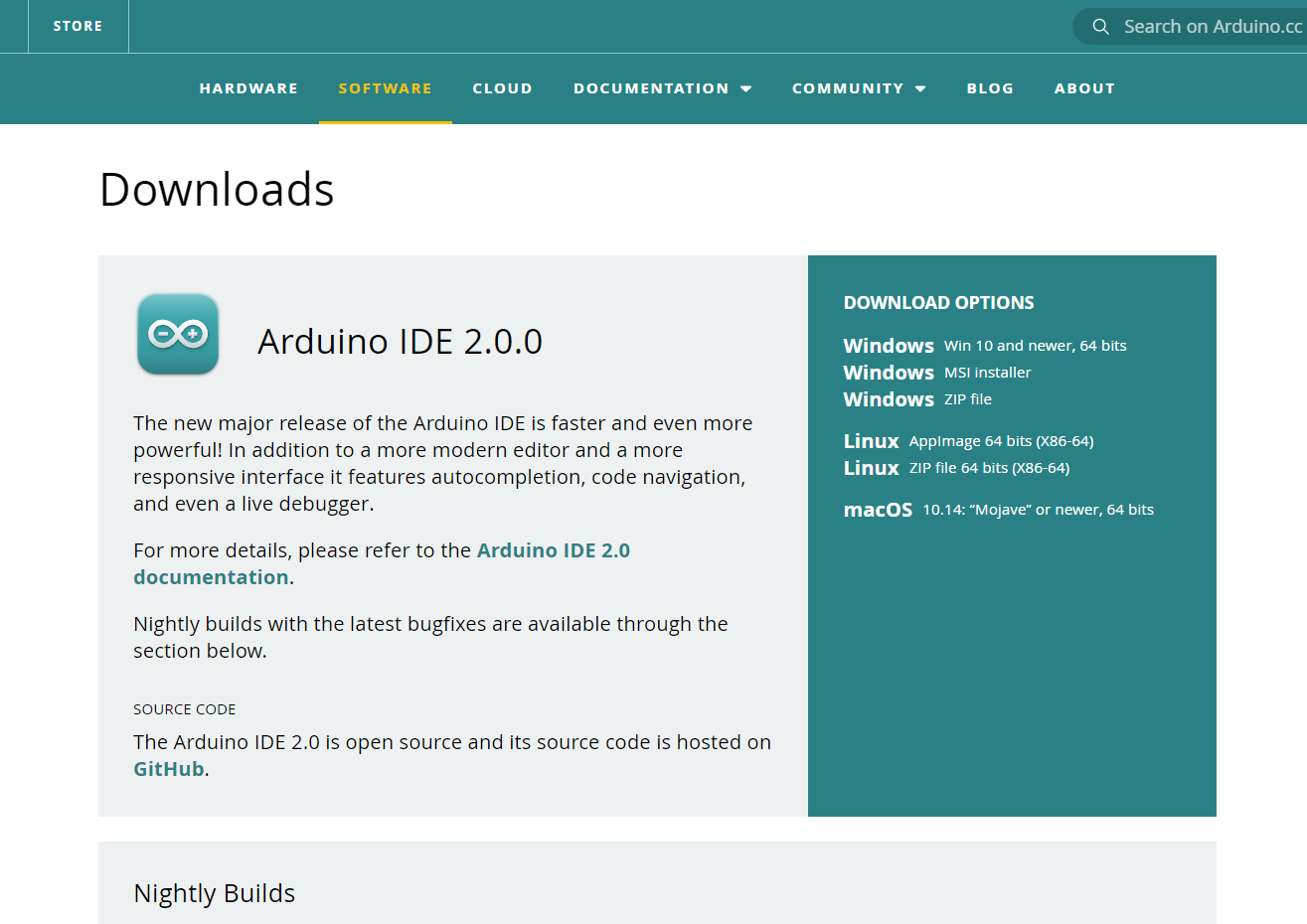The height and width of the screenshot is (924, 1307).
Task: Go to the Hardware menu item
Action: point(248,88)
